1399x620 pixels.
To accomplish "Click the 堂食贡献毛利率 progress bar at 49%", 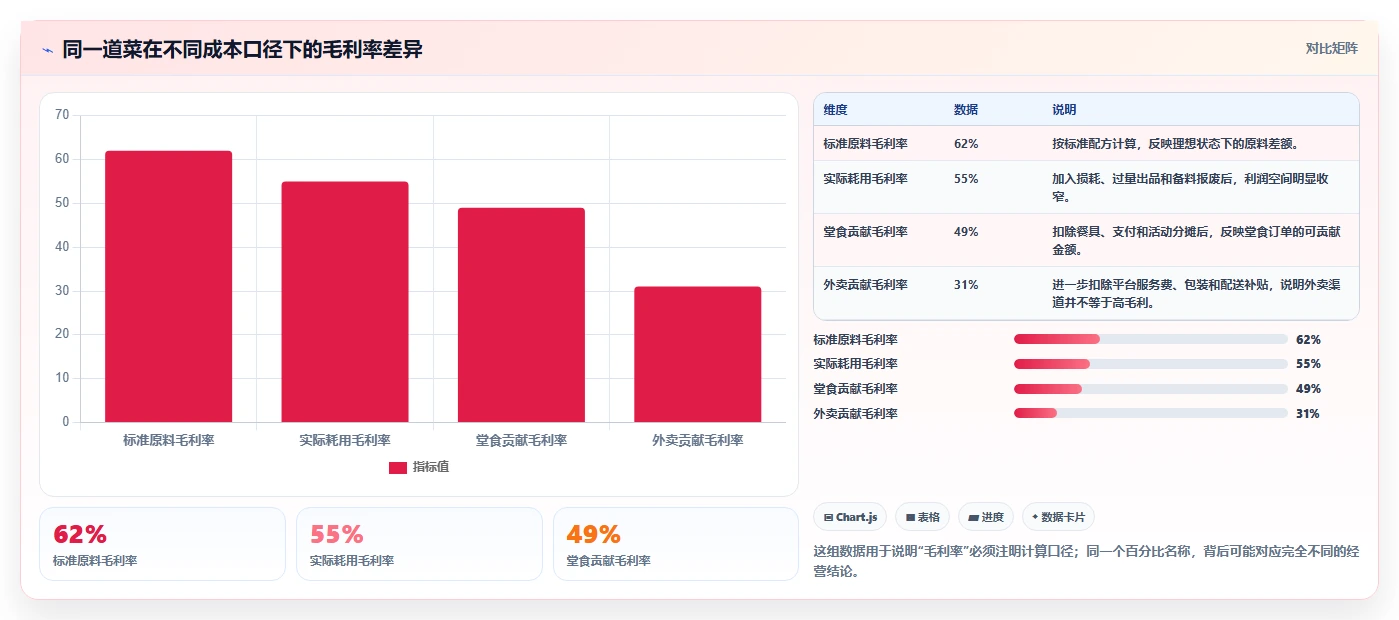I will [x=1151, y=389].
